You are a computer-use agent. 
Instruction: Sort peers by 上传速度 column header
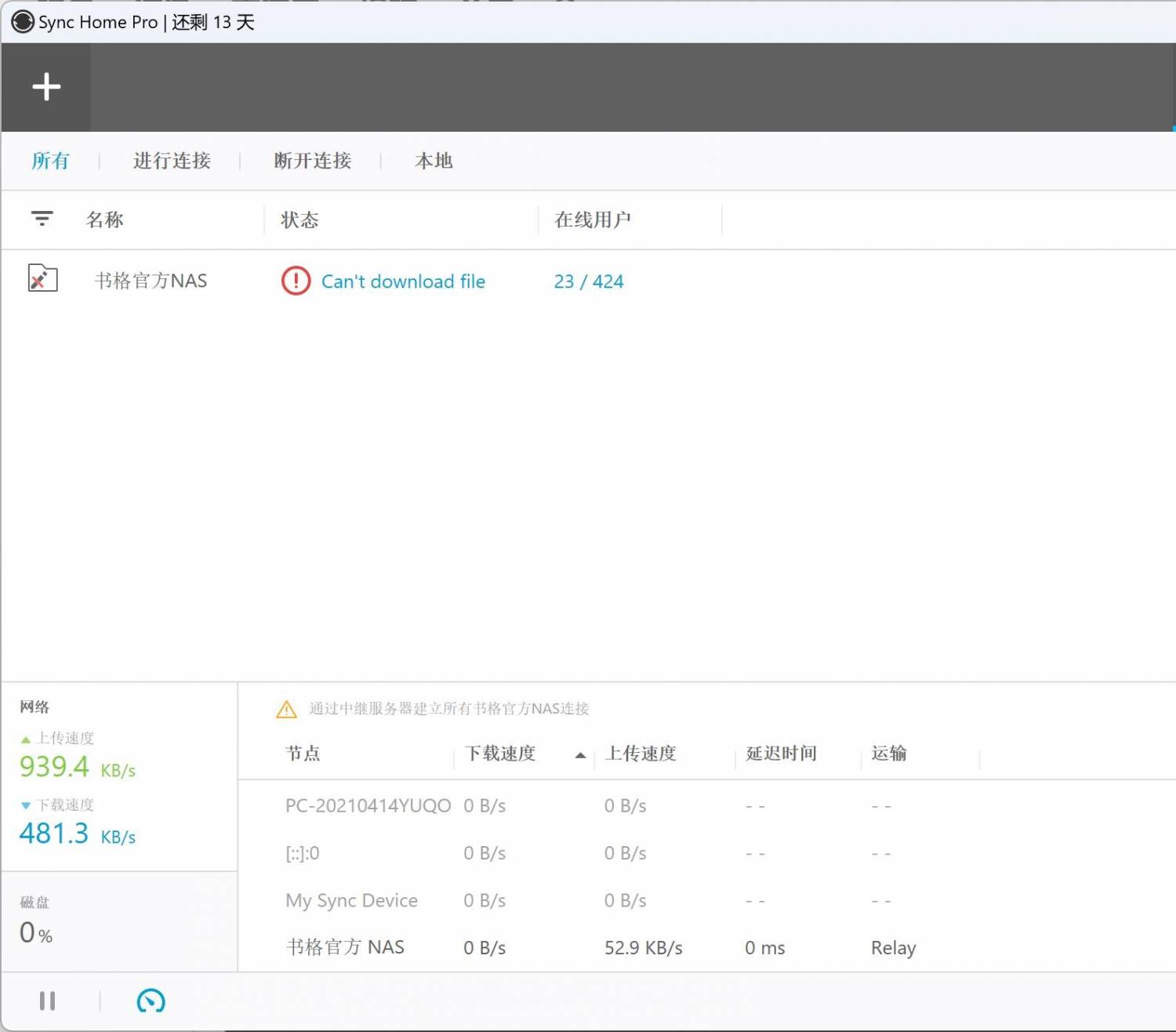tap(641, 754)
